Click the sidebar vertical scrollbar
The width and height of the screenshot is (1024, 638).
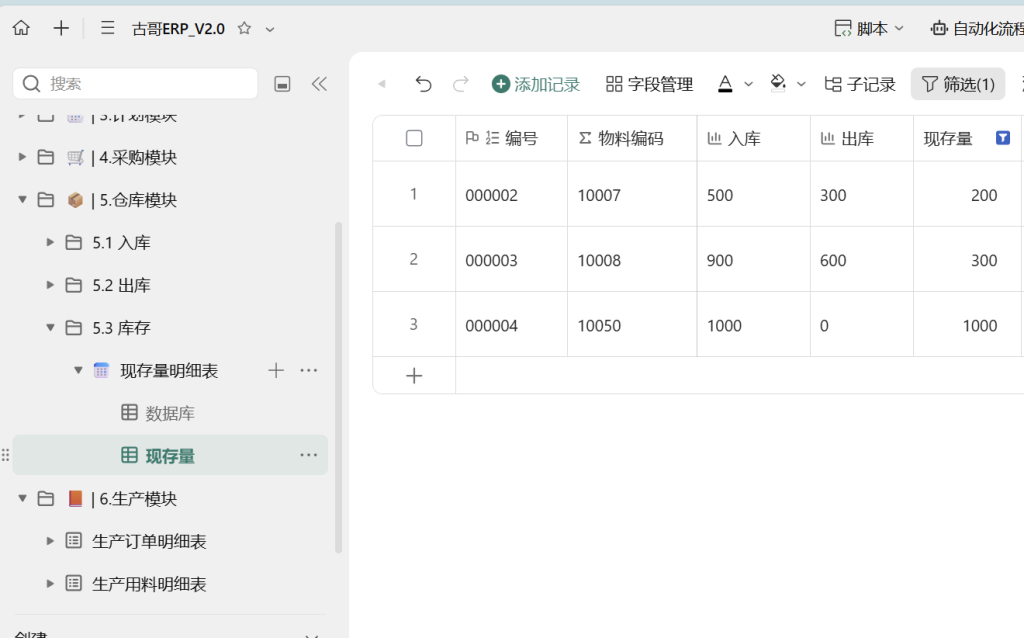pos(338,387)
